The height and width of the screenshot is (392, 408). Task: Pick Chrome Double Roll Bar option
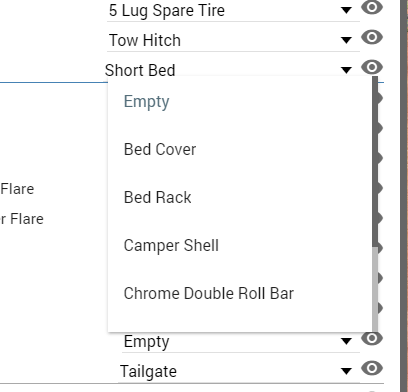(x=240, y=293)
